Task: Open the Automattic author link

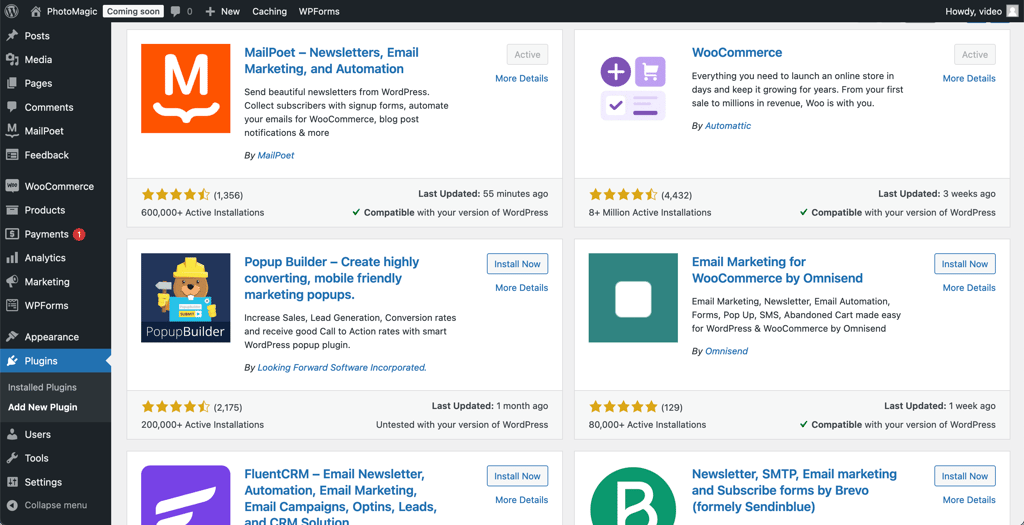Action: pos(728,125)
